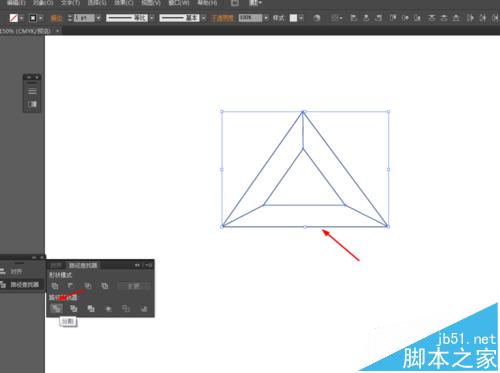
Task: Open the stroke swatch dropdown arrow
Action: click(x=41, y=18)
